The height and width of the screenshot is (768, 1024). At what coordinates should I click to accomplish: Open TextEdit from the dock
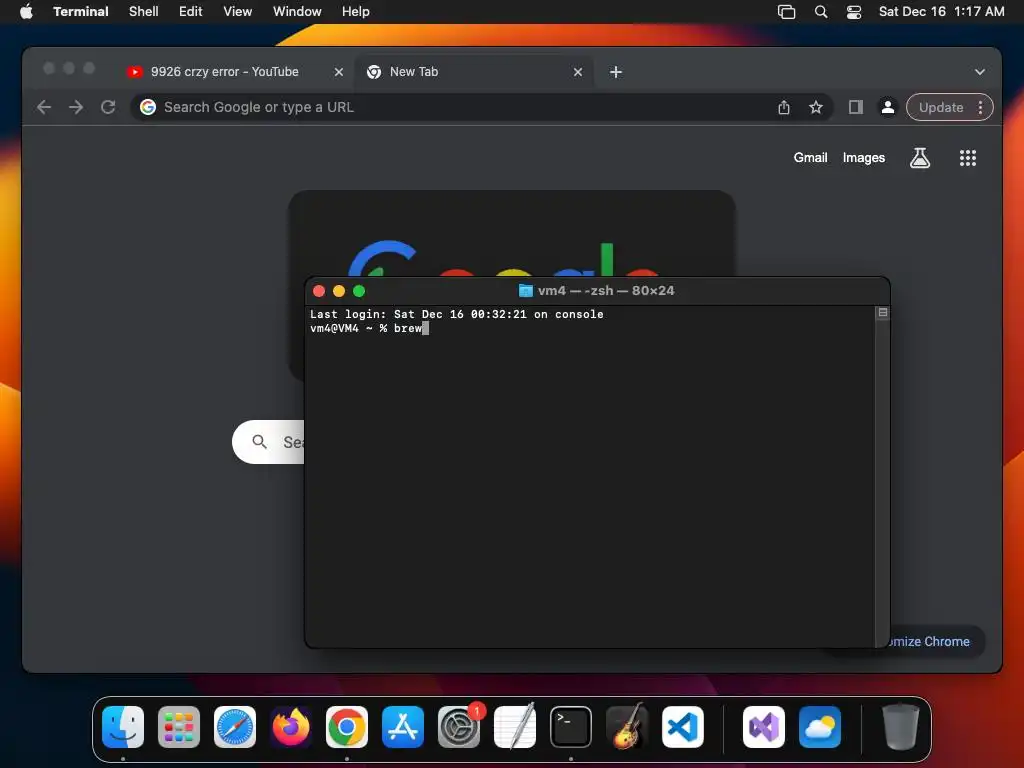(x=515, y=727)
